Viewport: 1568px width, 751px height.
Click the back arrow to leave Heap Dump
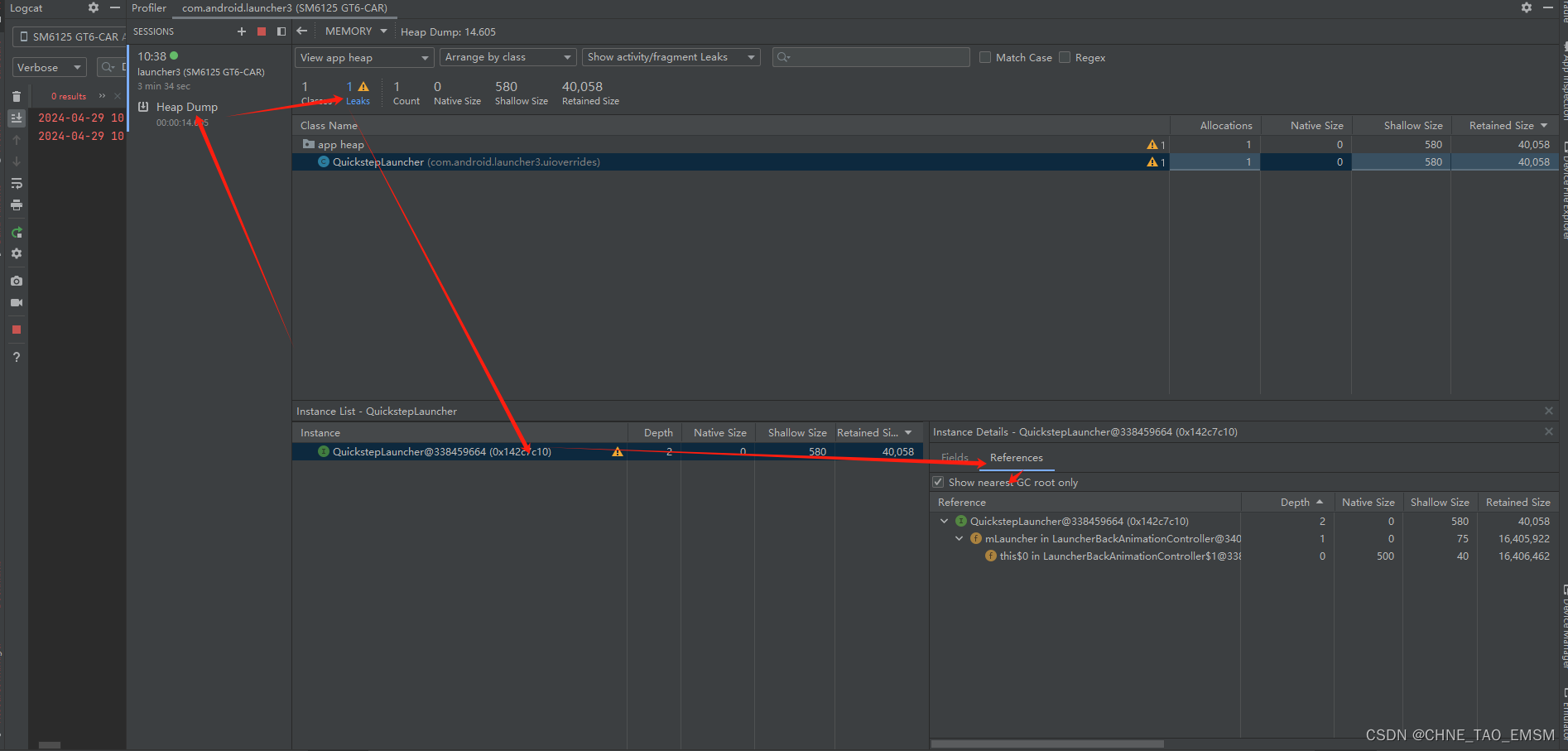pos(301,31)
